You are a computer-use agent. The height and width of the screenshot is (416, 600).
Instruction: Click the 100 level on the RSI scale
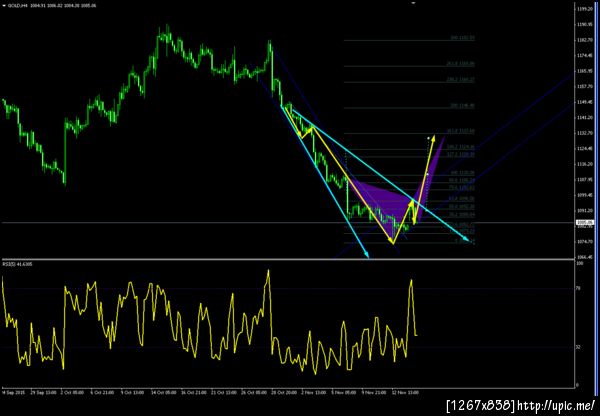pos(580,264)
